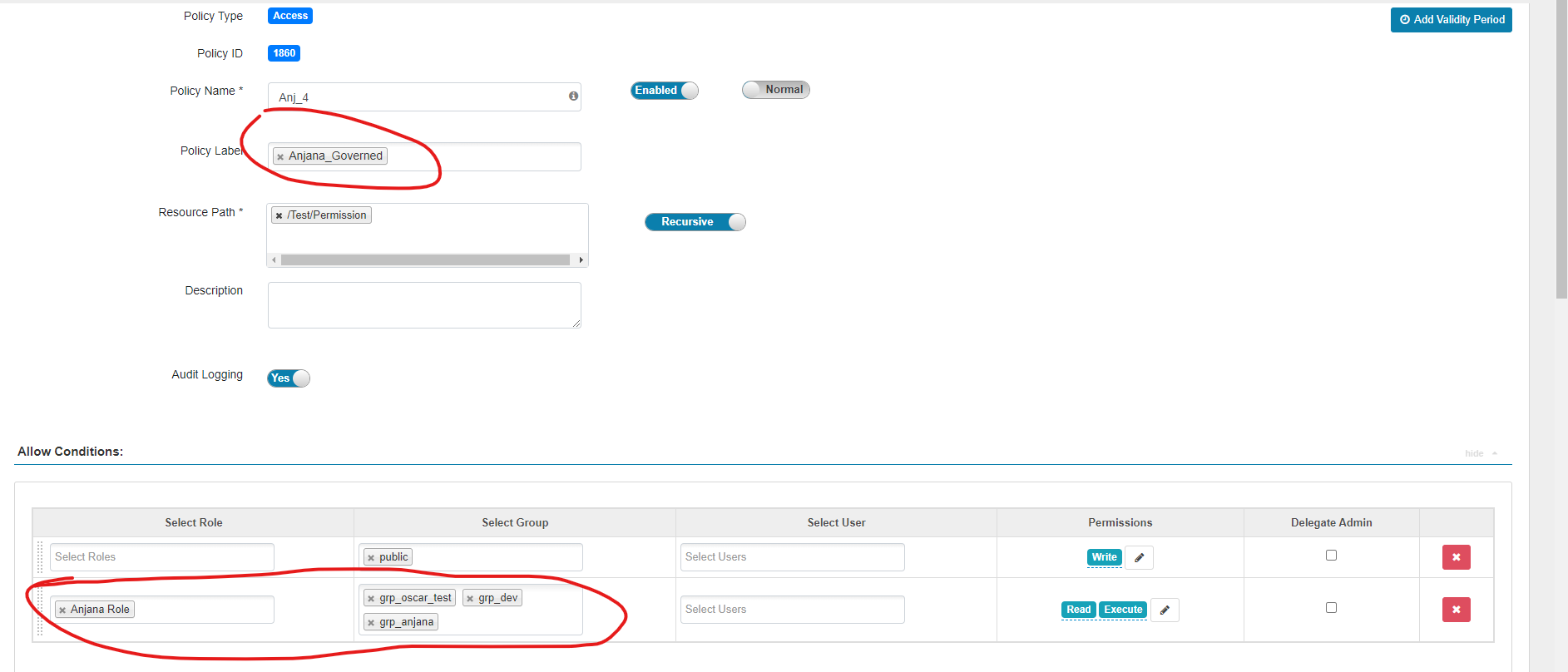This screenshot has height=672, width=1568.
Task: Toggle the Recursive switch
Action: (x=695, y=222)
